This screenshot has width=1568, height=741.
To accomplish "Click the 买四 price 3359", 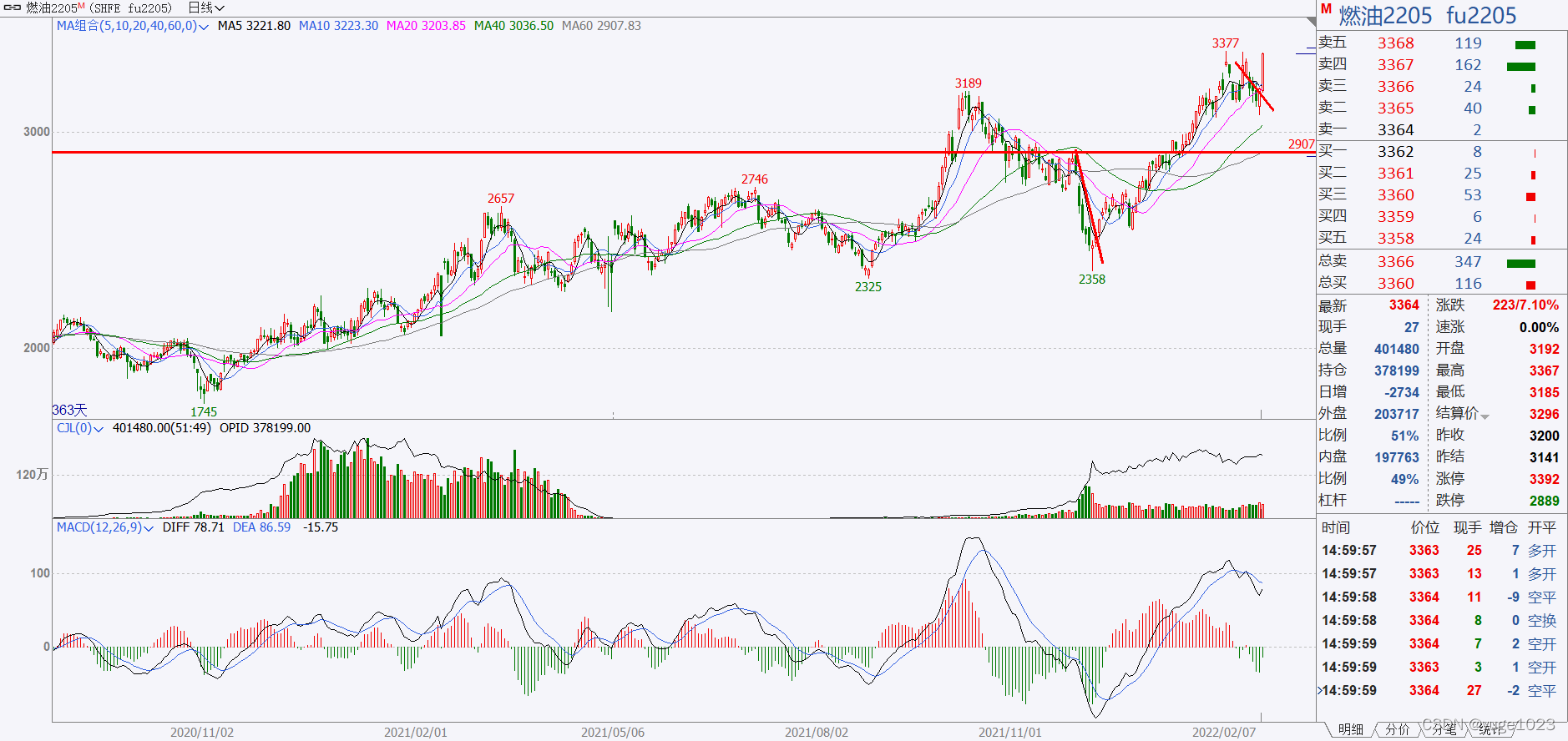I will tap(1395, 217).
